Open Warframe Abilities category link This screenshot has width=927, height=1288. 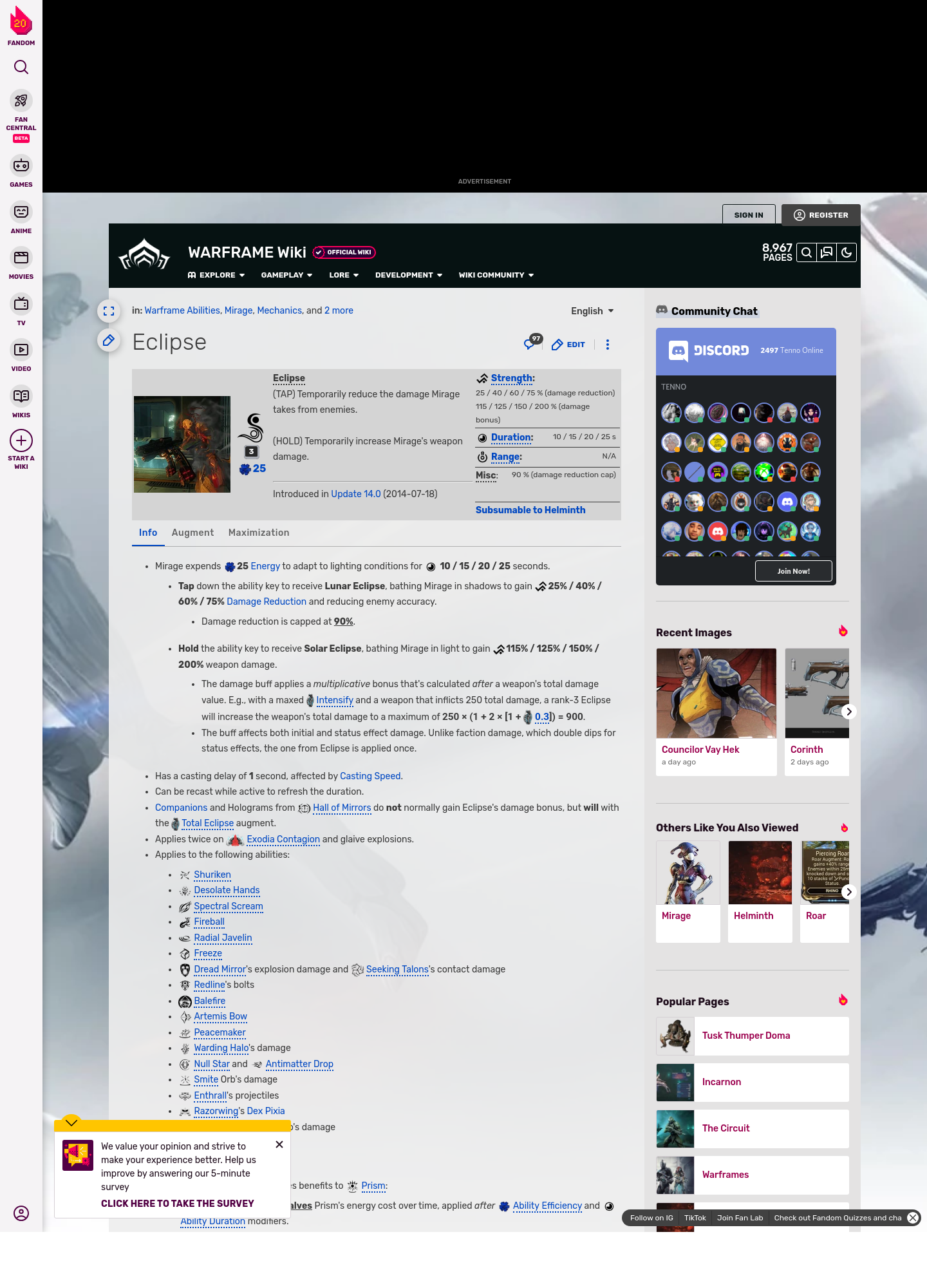[x=182, y=310]
